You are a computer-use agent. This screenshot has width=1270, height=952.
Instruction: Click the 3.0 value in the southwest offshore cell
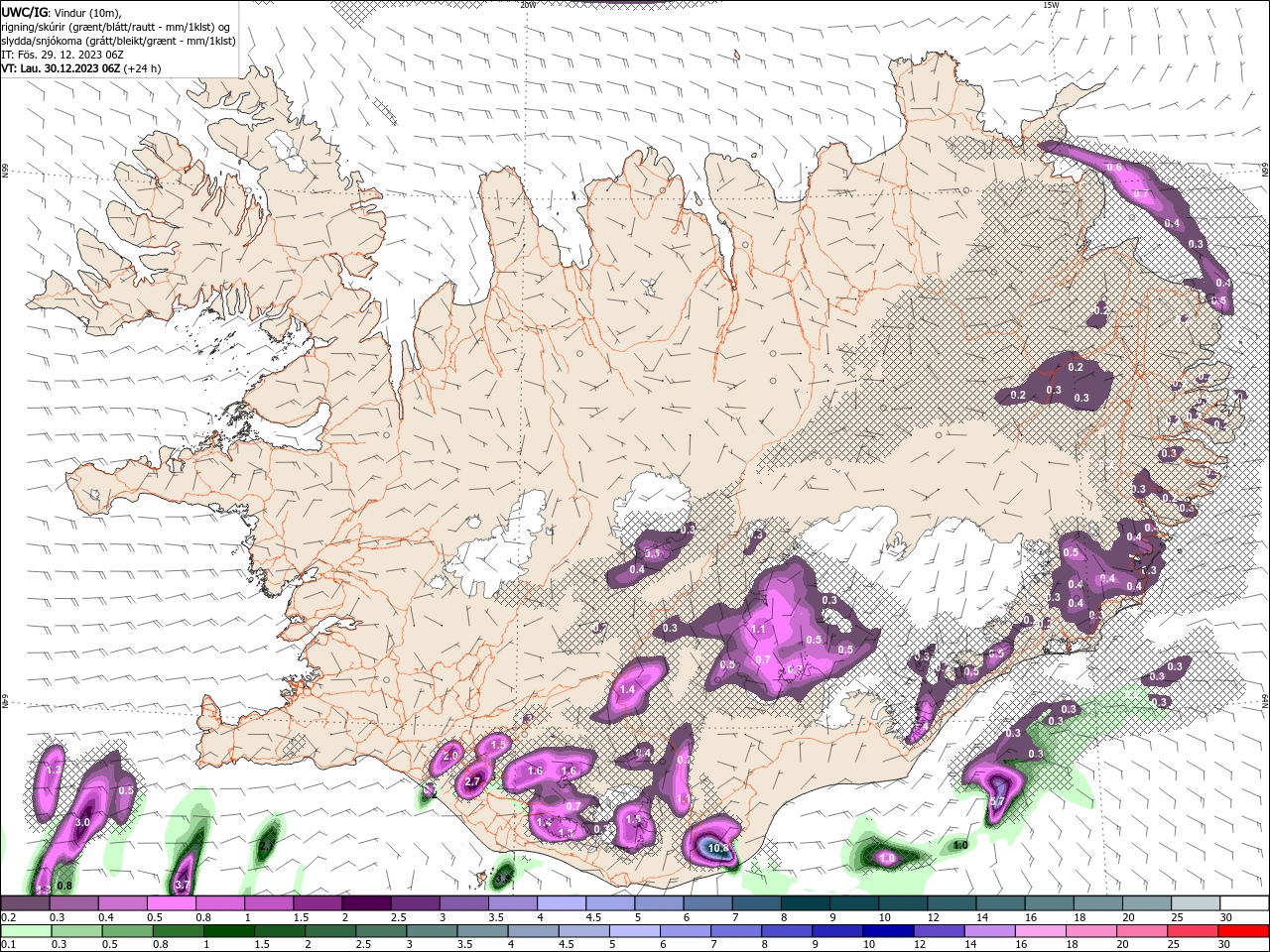[82, 822]
